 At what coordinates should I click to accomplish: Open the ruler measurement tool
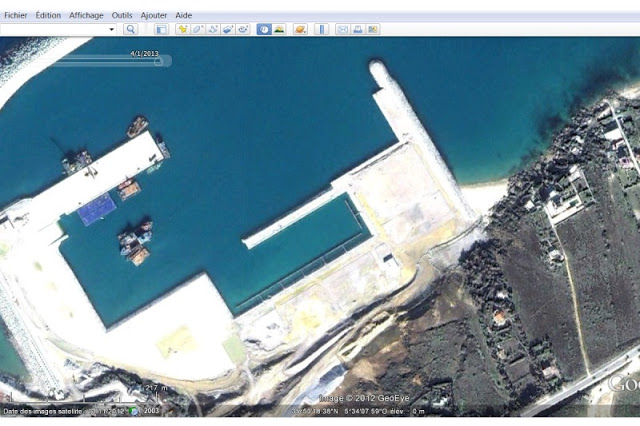(322, 30)
